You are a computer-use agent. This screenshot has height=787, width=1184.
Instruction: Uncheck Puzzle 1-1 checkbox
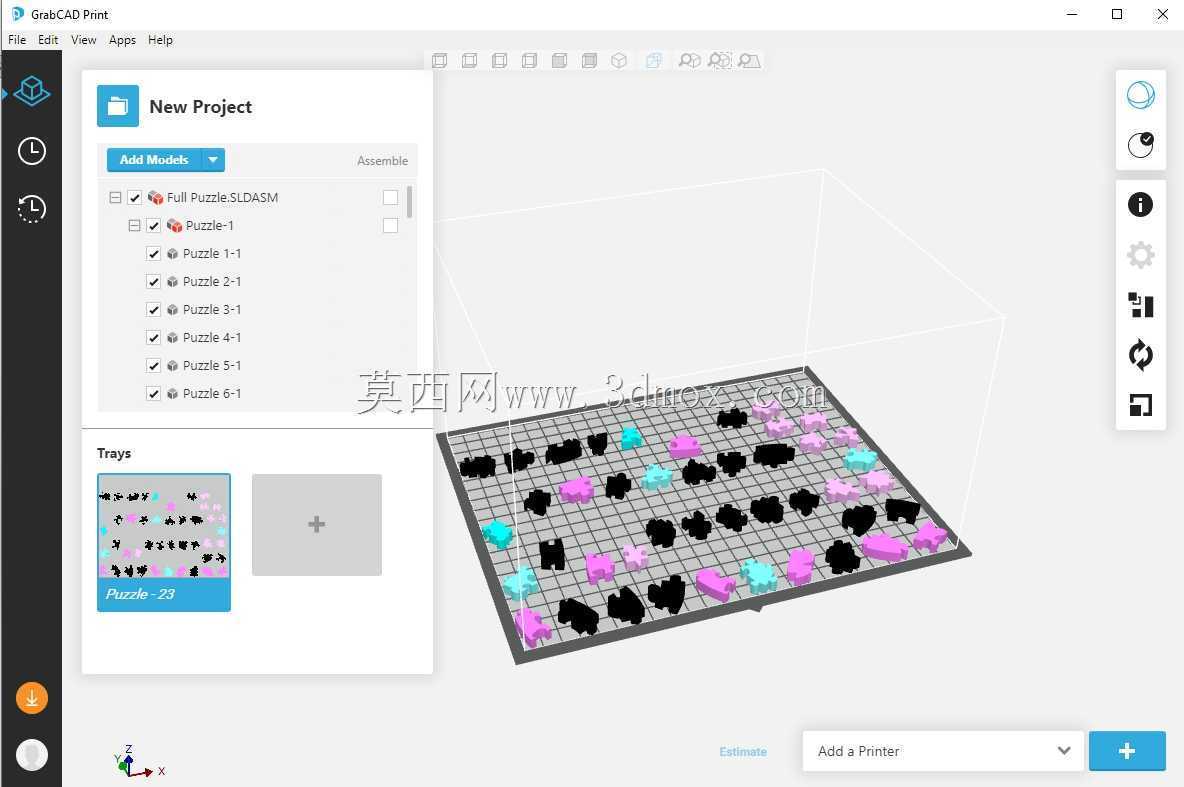(x=153, y=254)
